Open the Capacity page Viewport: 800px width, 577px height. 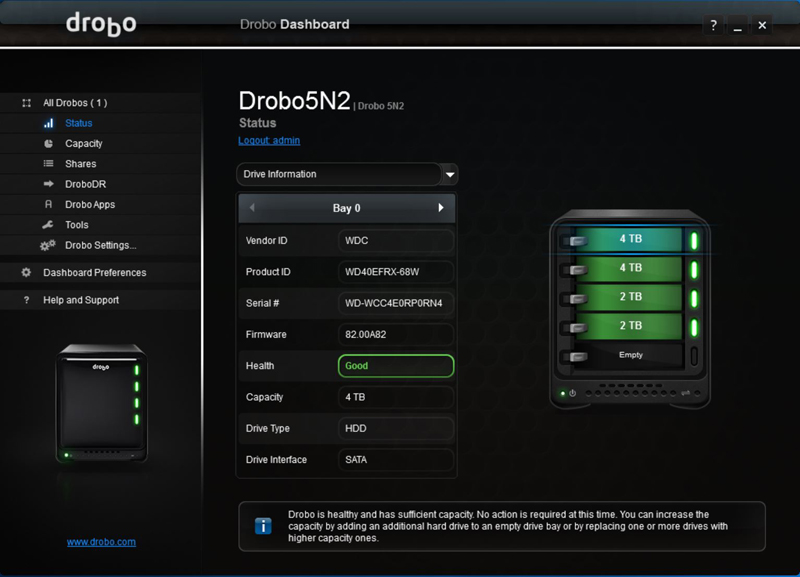point(84,143)
